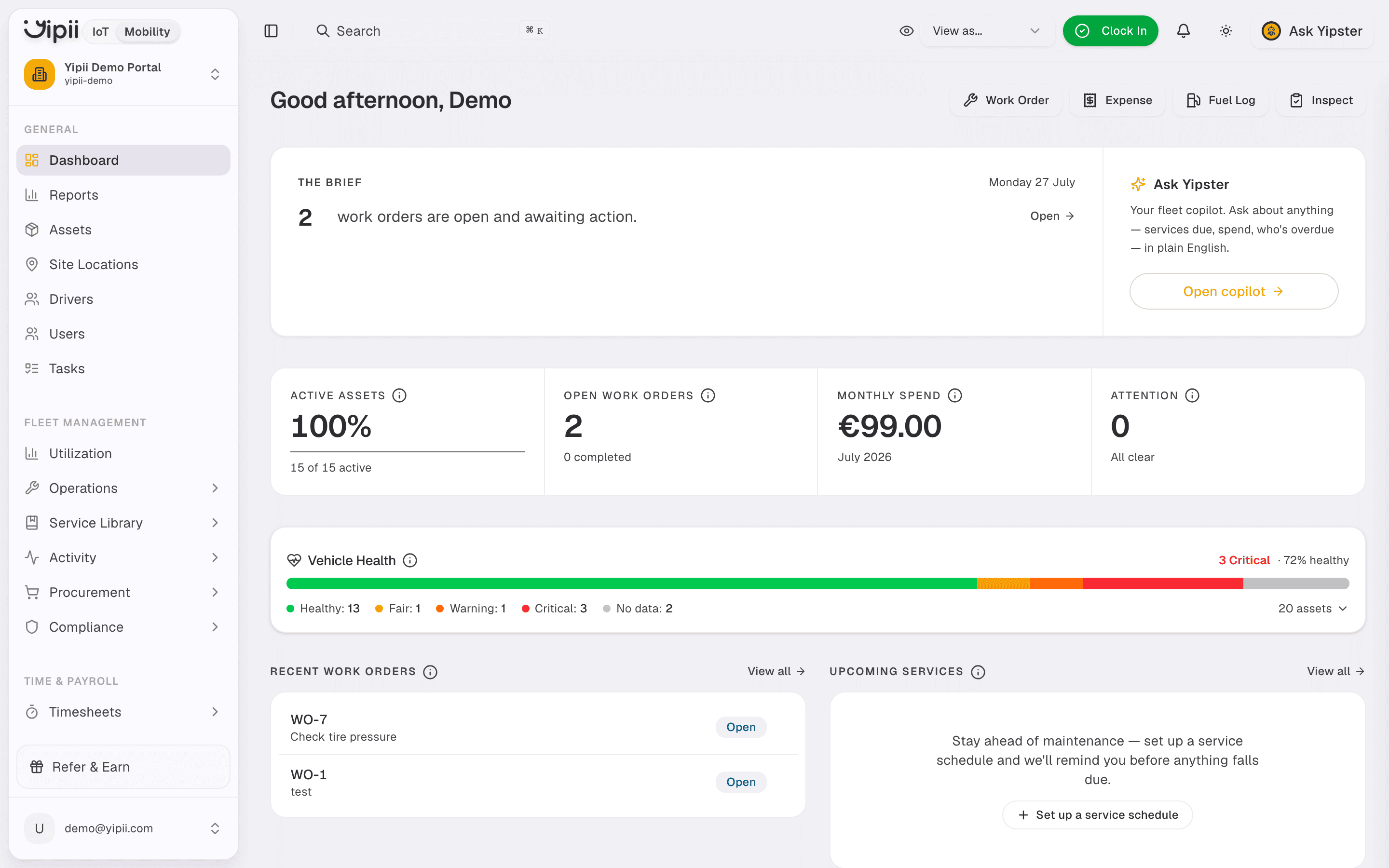The width and height of the screenshot is (1389, 868).
Task: Expand the 20 assets dropdown
Action: click(x=1312, y=609)
